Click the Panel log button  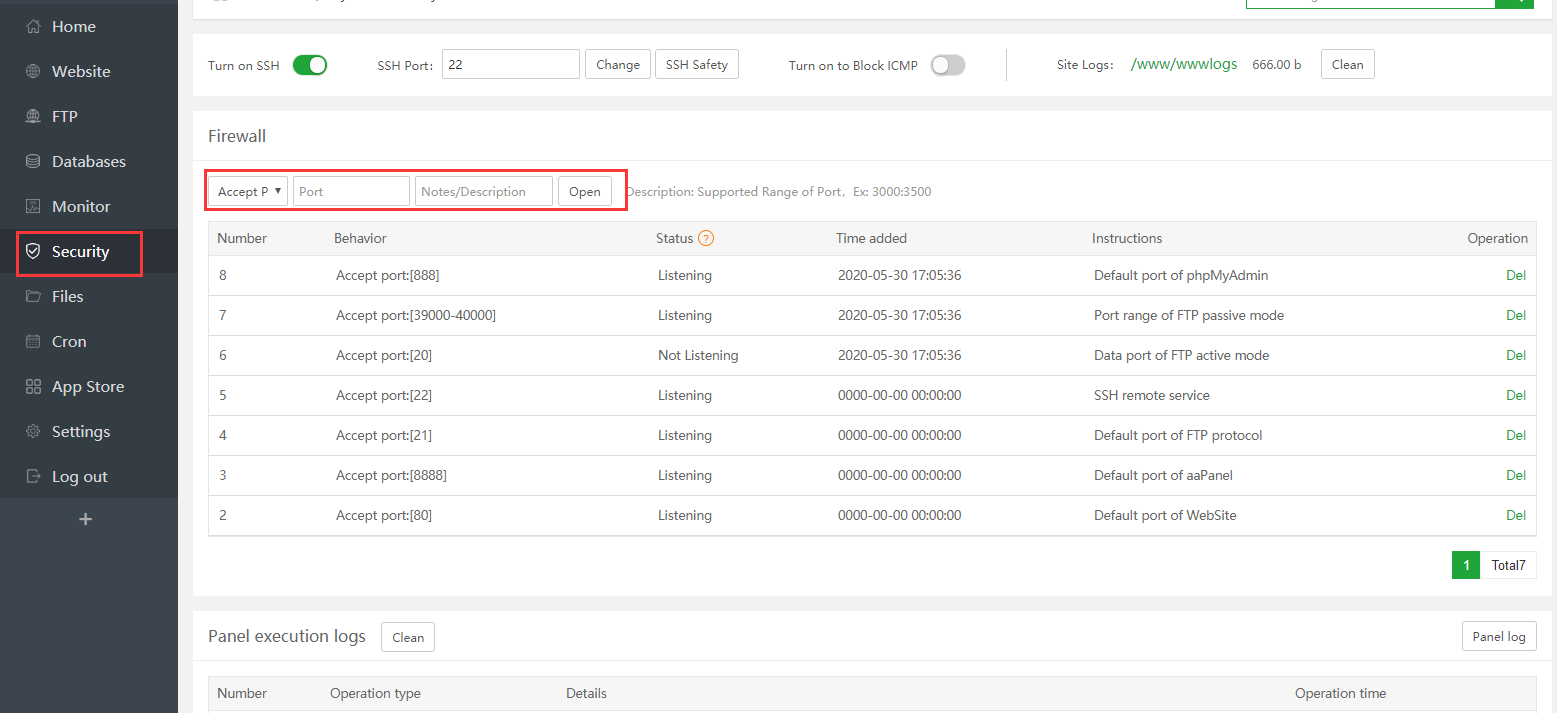coord(1498,637)
